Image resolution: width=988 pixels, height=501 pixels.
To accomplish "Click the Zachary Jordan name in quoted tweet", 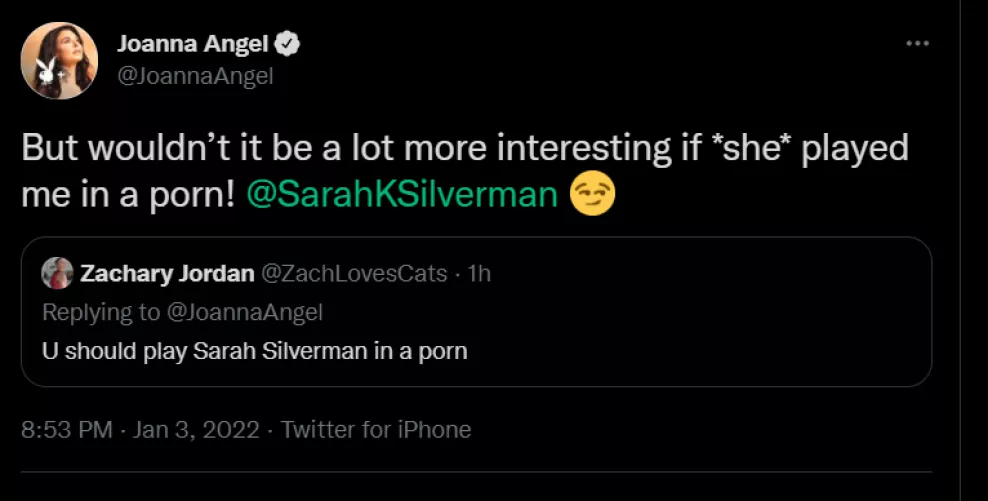I will 166,273.
